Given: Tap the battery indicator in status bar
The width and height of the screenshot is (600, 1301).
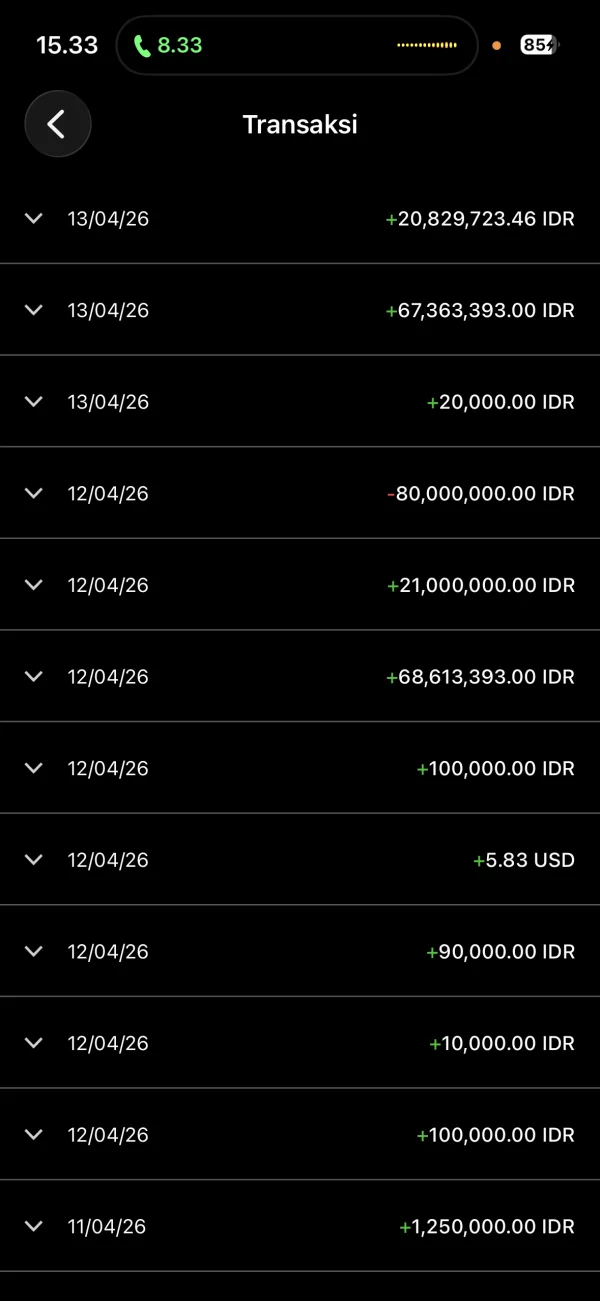Looking at the screenshot, I should coord(539,45).
